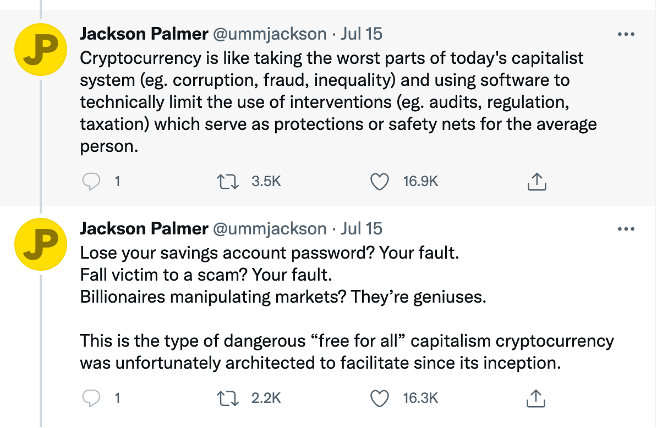
Task: View 3.5K retweet count on first tweet
Action: [x=266, y=181]
